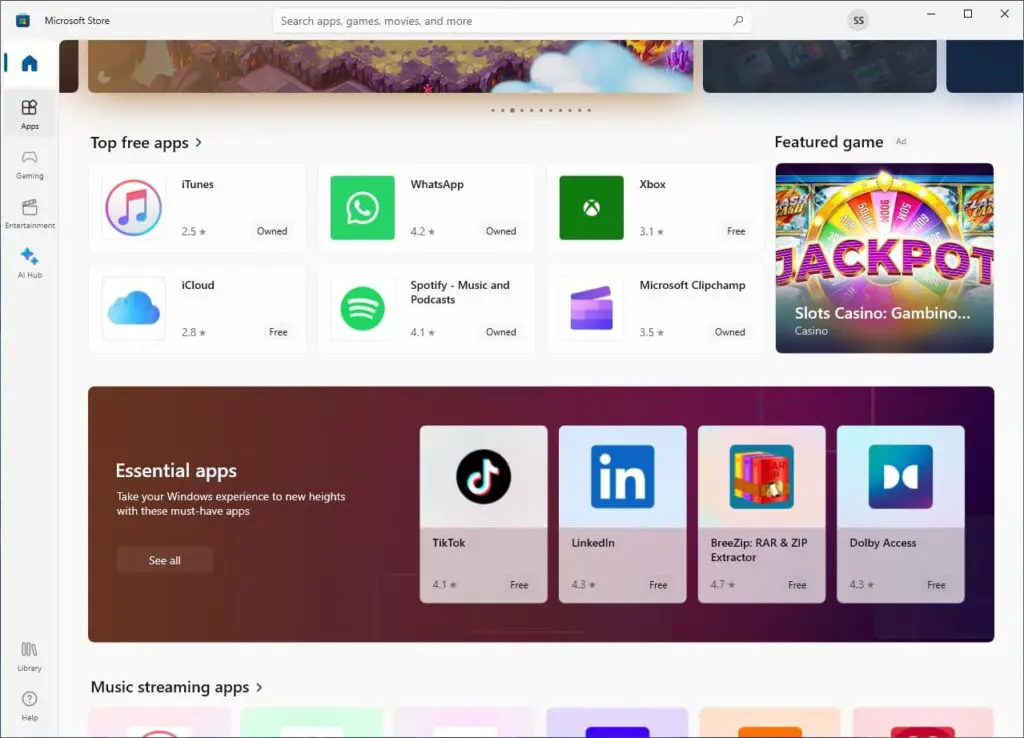
Task: Click See all Essential apps
Action: [164, 559]
